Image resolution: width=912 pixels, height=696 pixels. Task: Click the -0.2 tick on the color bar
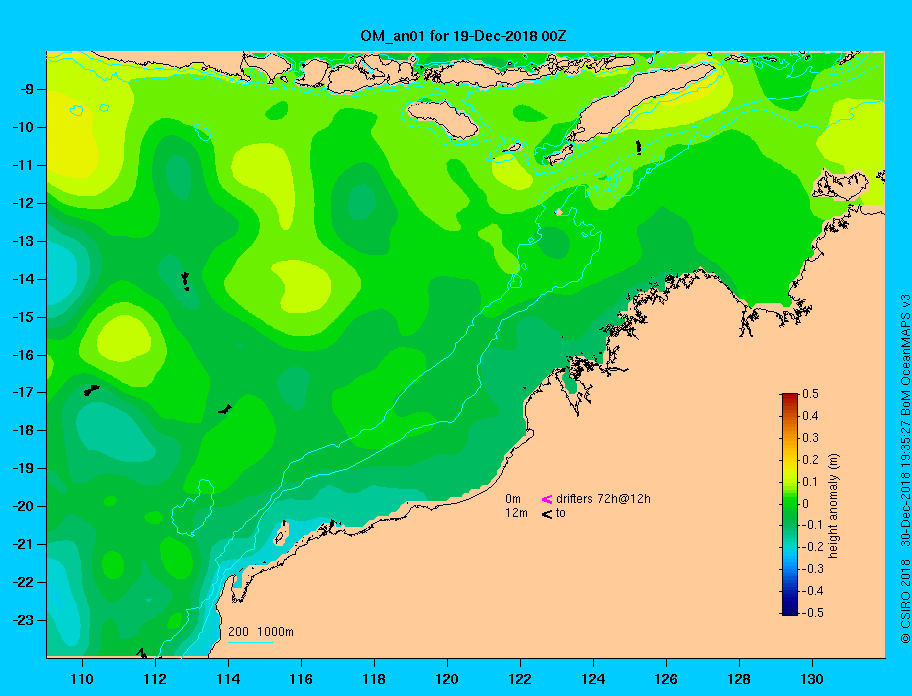coord(813,547)
